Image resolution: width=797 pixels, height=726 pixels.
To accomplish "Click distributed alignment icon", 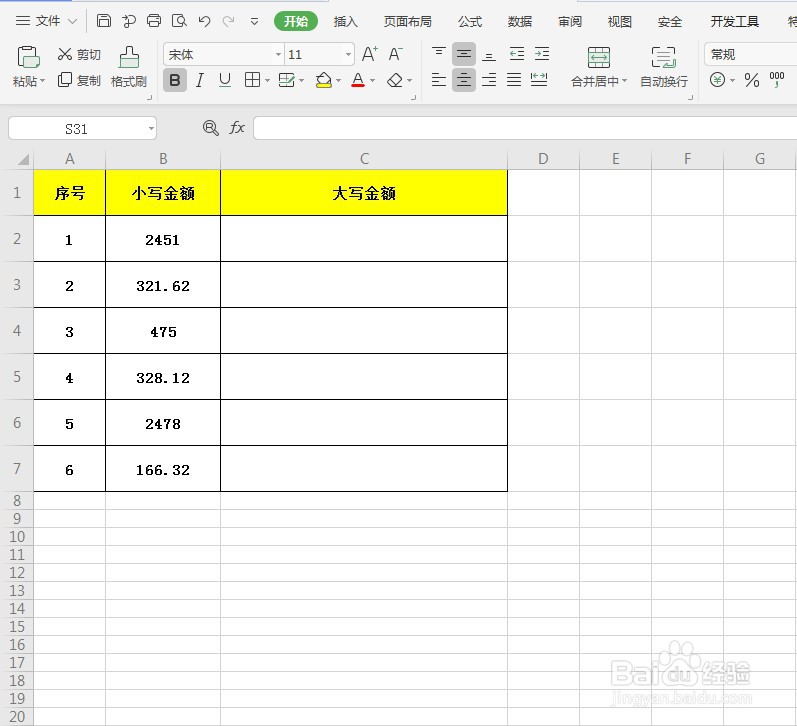I will pyautogui.click(x=539, y=80).
